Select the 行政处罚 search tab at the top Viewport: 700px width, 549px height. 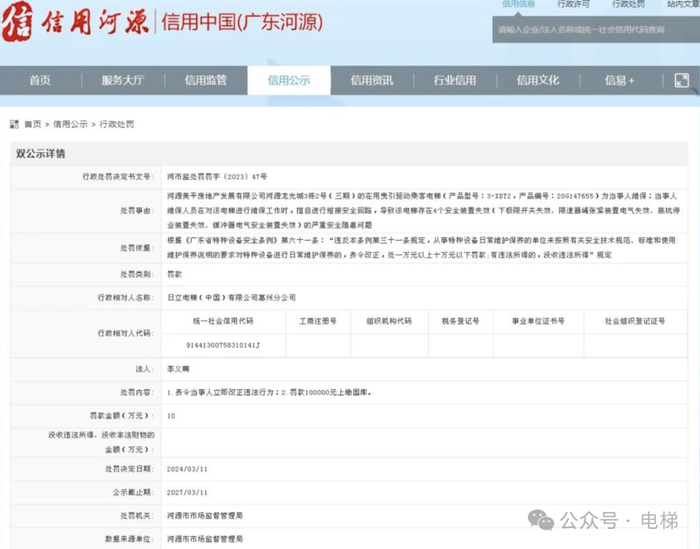pos(628,4)
